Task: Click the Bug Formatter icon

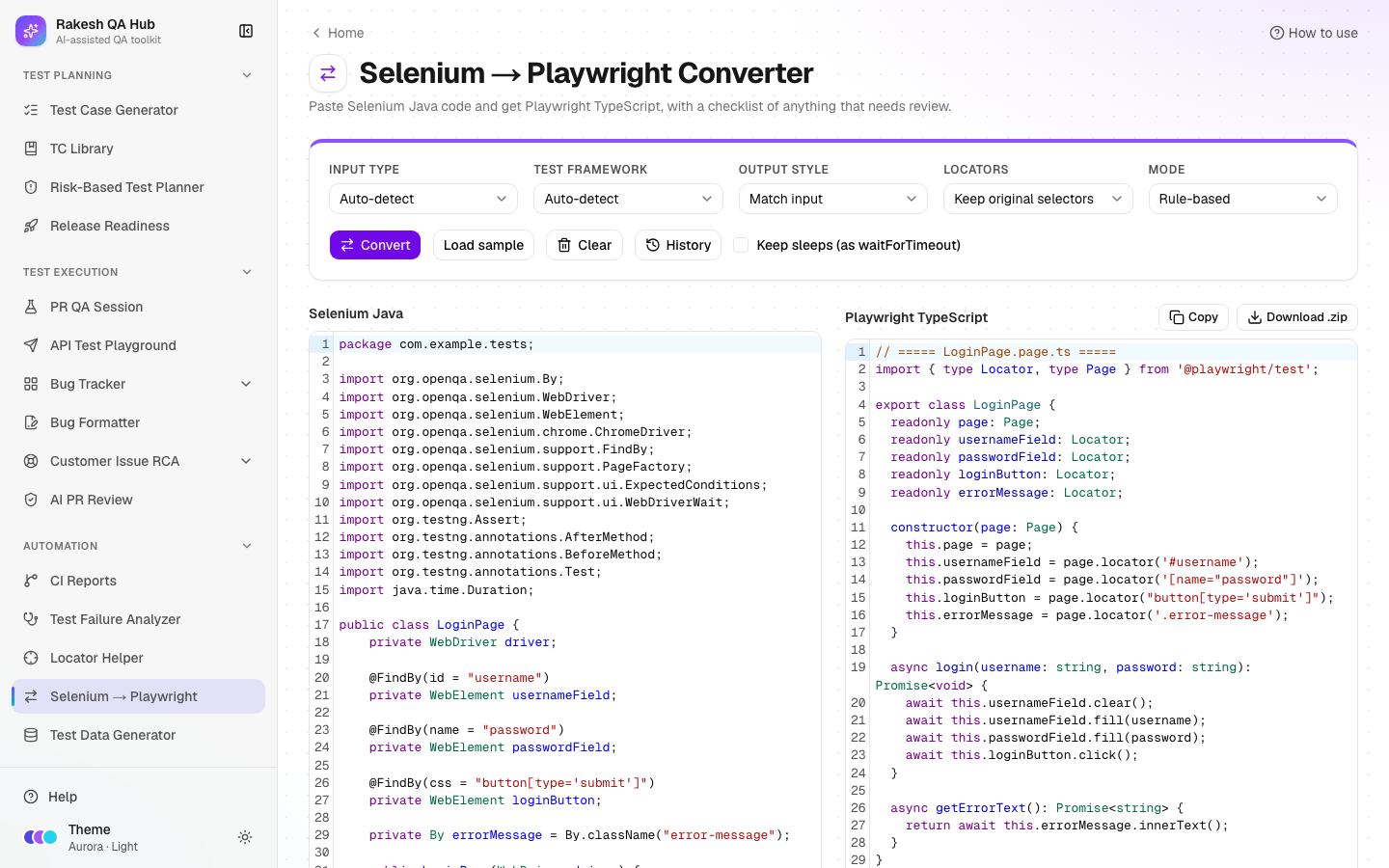Action: (31, 422)
